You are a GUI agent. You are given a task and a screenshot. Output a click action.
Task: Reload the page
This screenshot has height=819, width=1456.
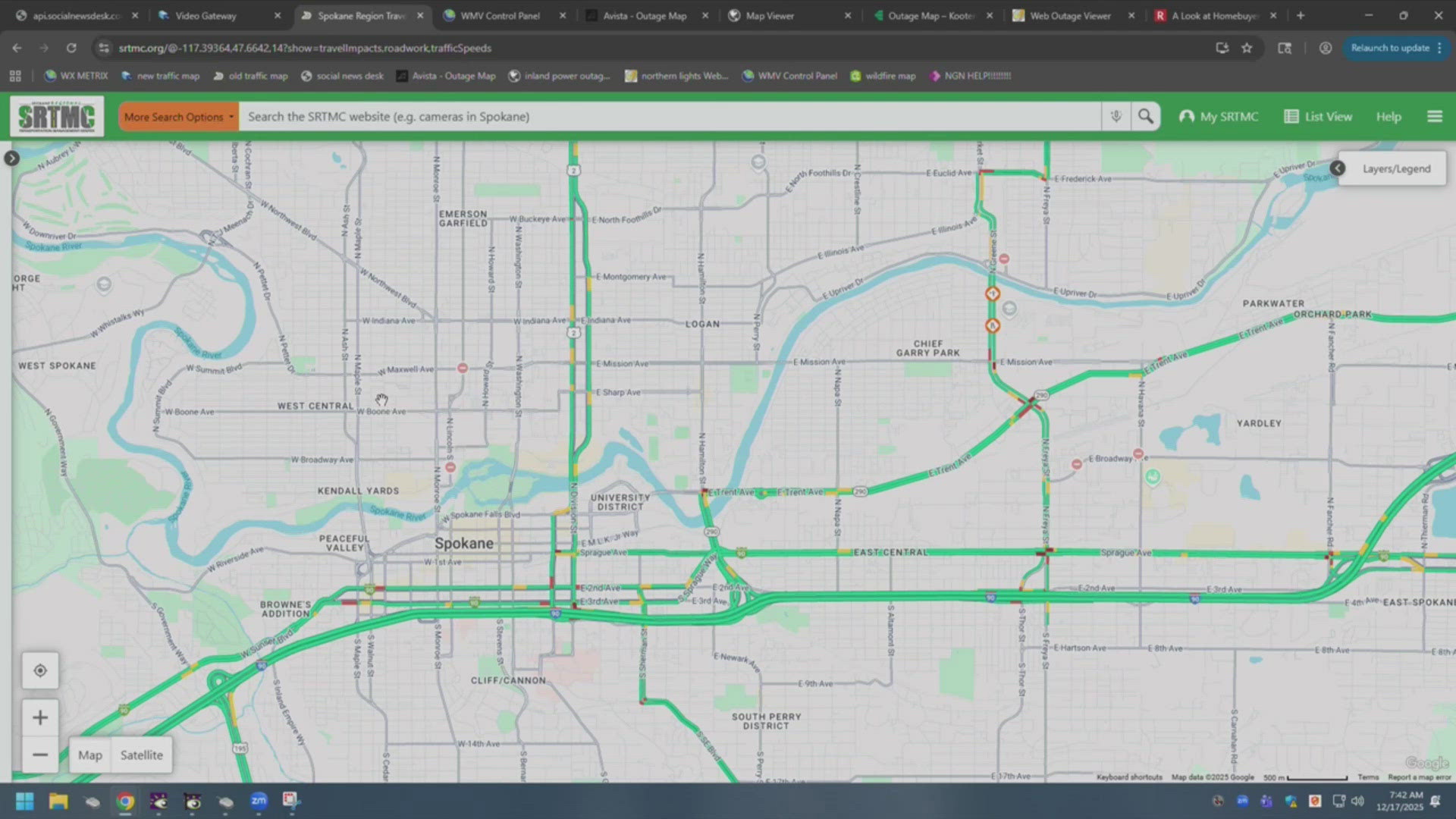[x=71, y=48]
